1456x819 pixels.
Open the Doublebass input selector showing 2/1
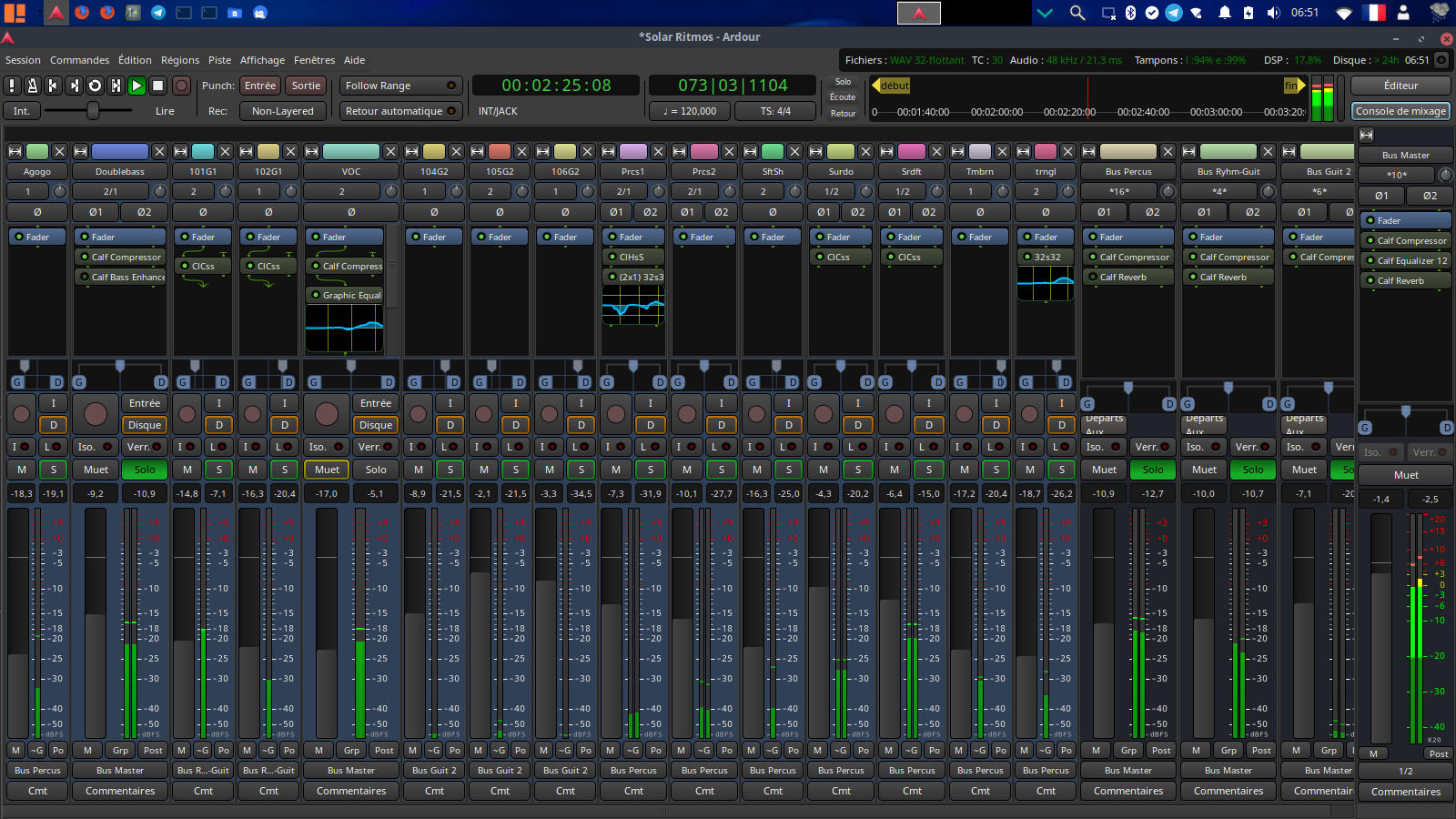110,191
